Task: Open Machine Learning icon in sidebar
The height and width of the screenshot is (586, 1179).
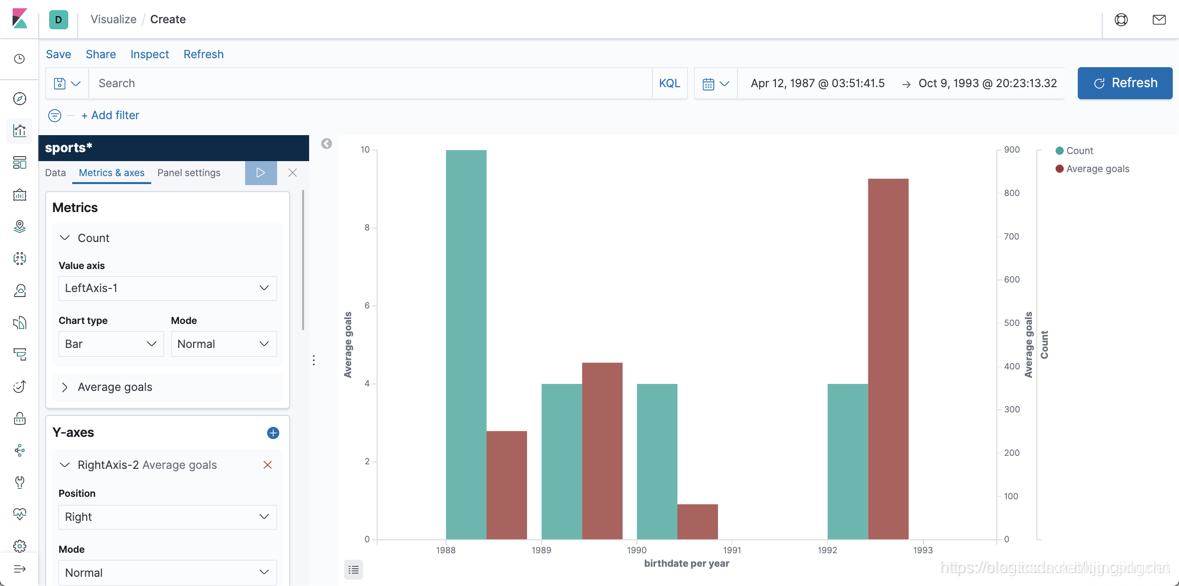Action: pyautogui.click(x=20, y=258)
